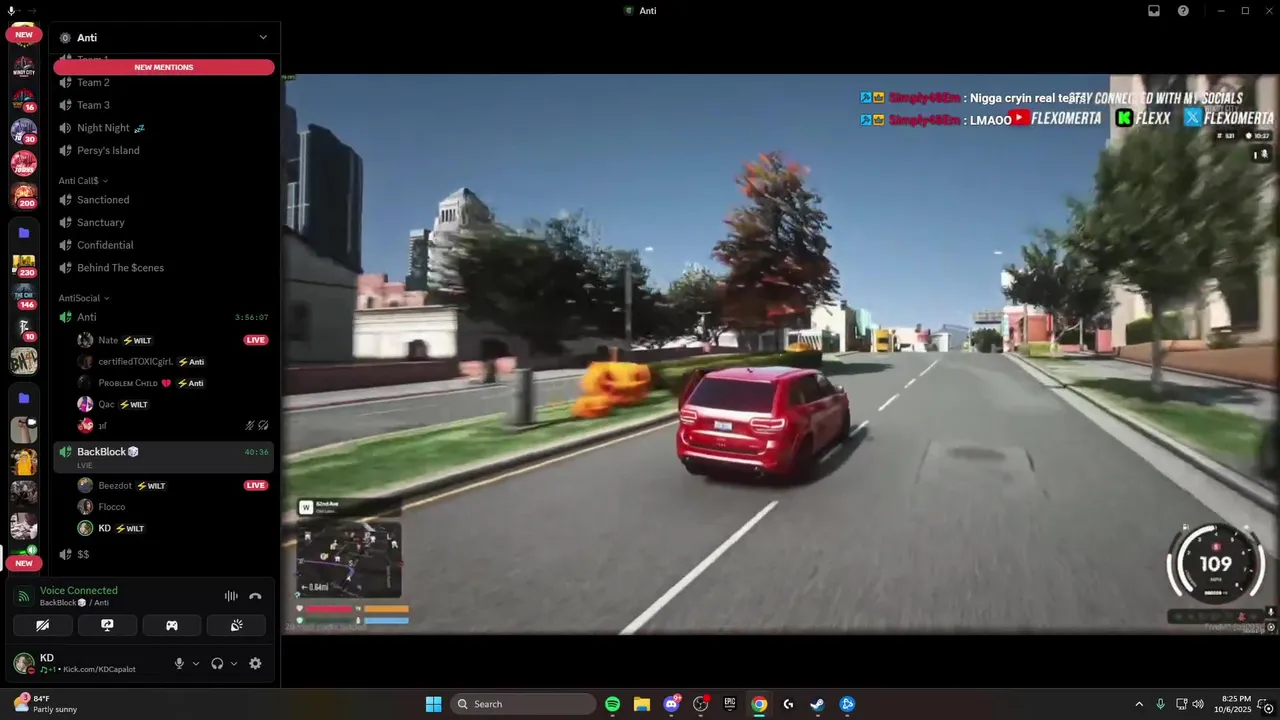Jump to New Mentions
Screen dimensions: 1280x720
164,67
